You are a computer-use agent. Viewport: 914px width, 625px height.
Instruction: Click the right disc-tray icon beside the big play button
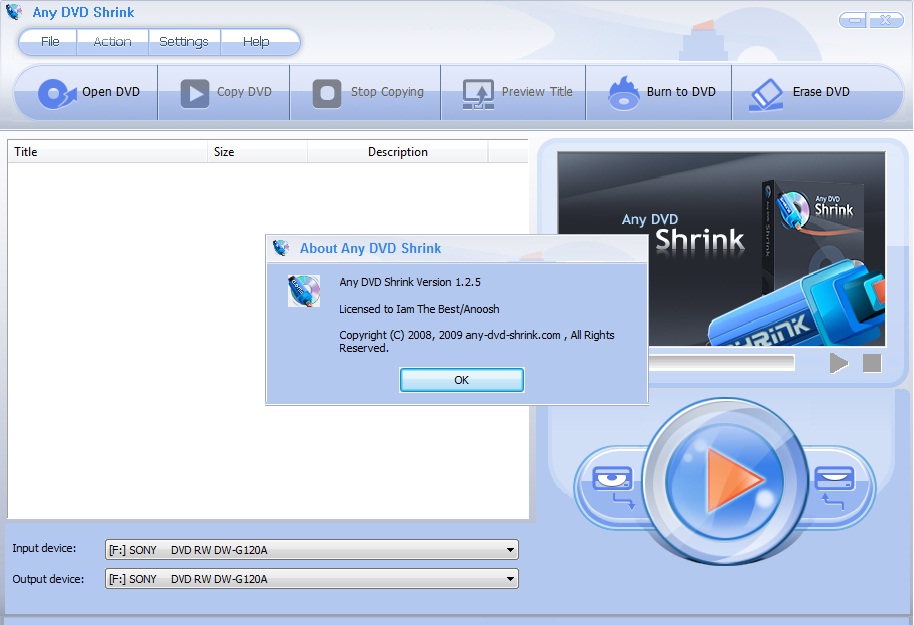coord(833,484)
